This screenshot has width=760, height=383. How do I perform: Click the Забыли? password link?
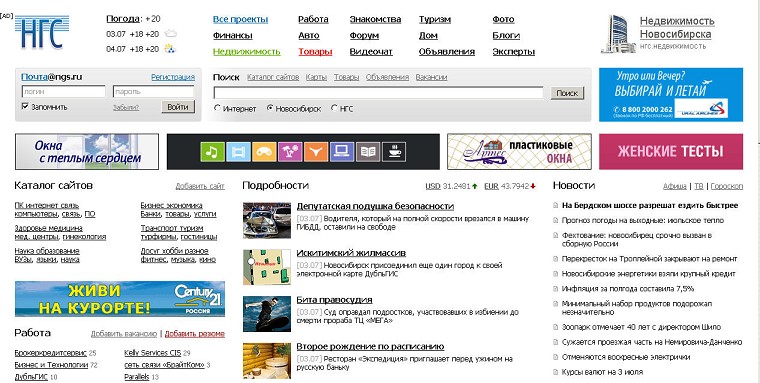[x=126, y=108]
